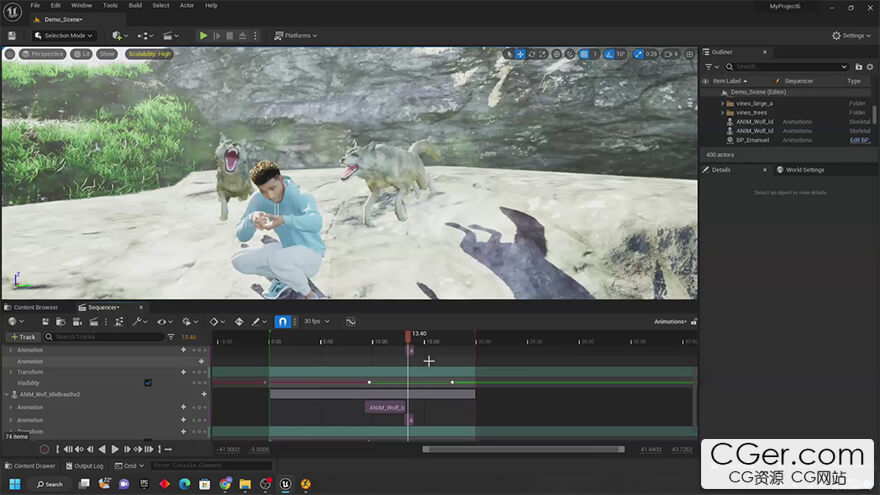Click the Outliner search field
Viewport: 880px width, 495px height.
(786, 67)
